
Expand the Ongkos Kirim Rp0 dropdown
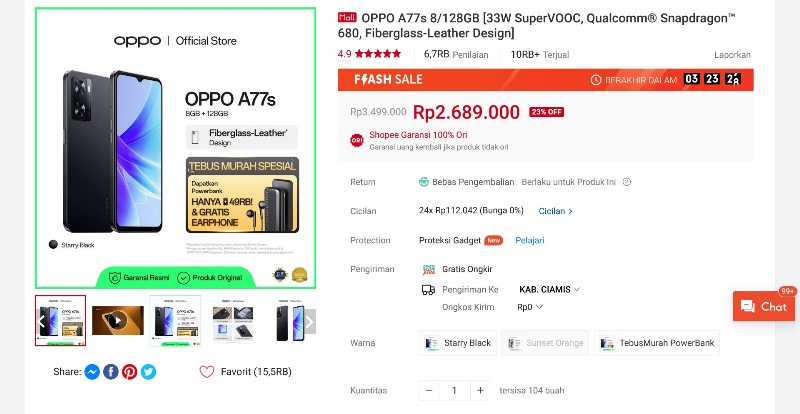pos(530,307)
